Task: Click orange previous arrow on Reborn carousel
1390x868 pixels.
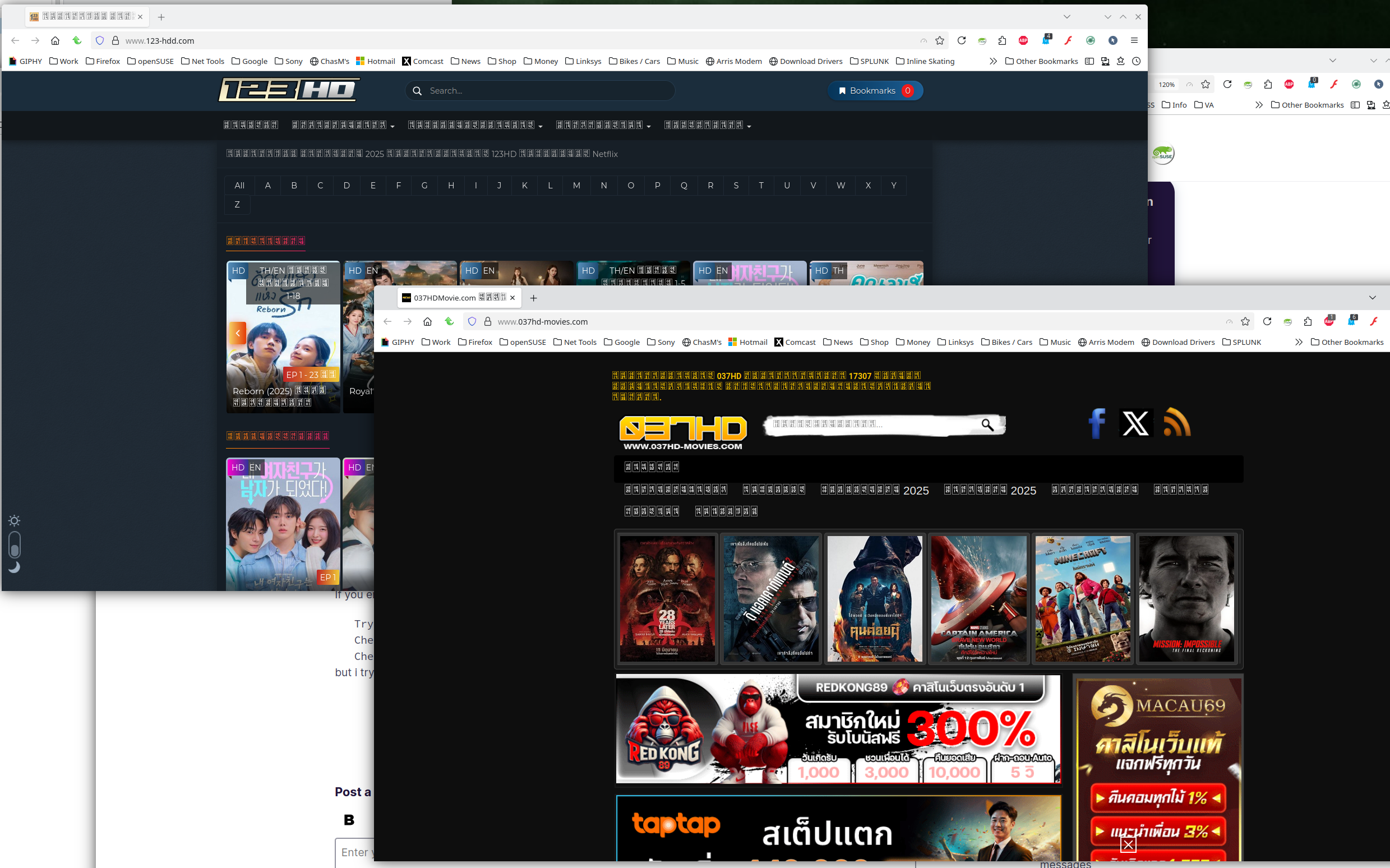Action: [238, 333]
